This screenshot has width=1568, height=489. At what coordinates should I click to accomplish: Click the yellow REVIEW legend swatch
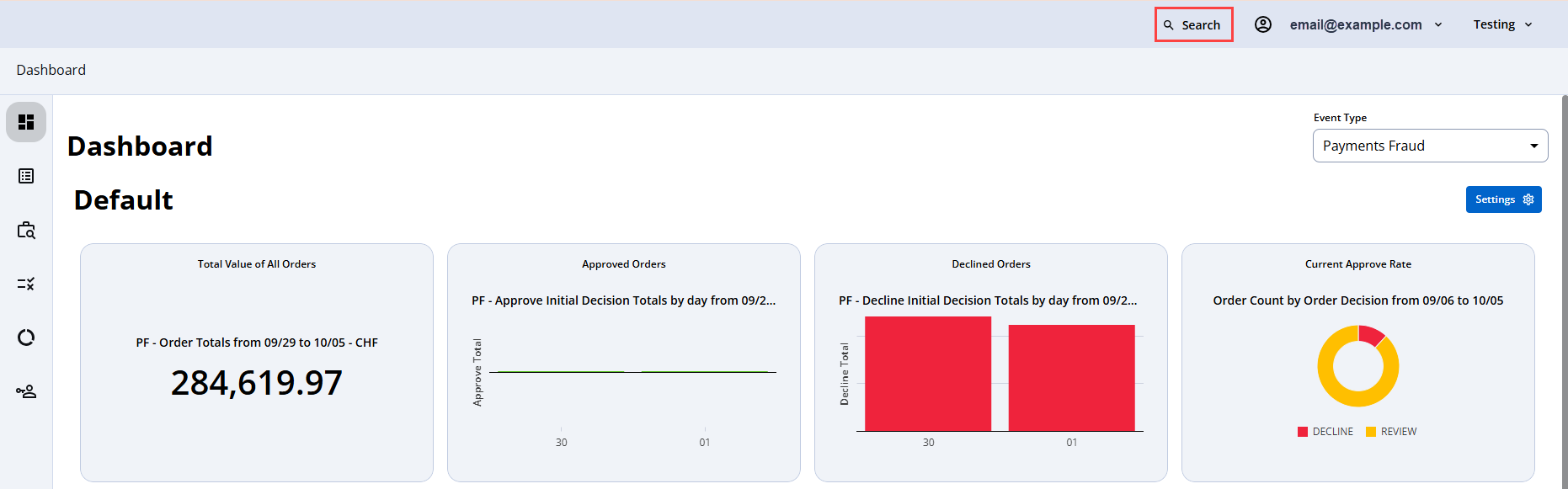click(1371, 432)
